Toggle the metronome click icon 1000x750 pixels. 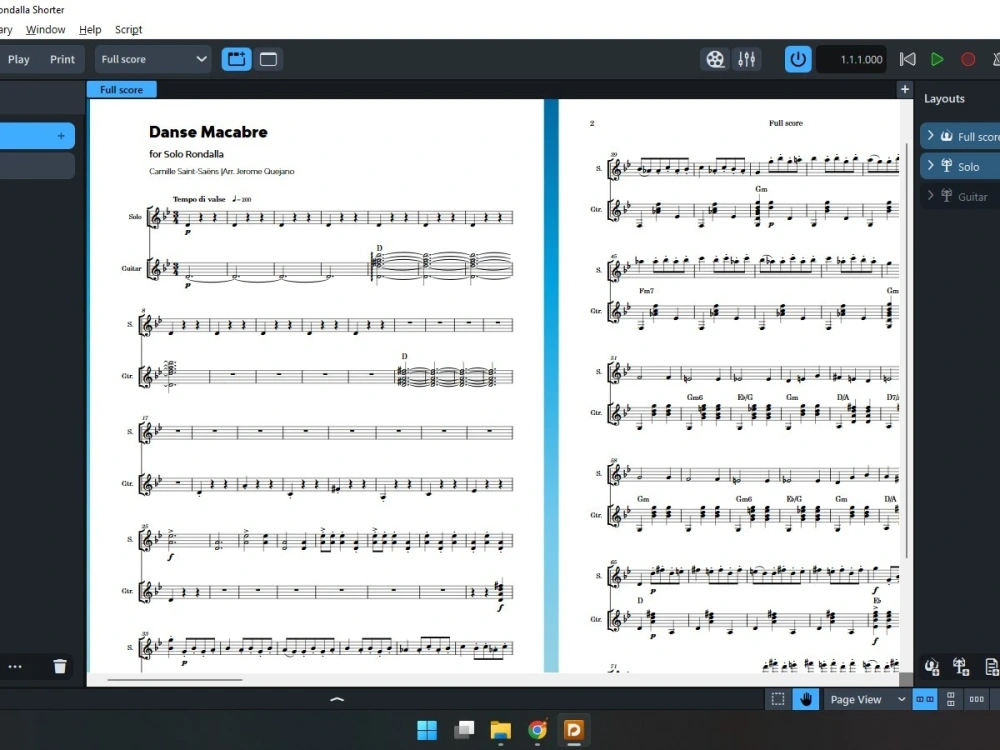(x=996, y=59)
